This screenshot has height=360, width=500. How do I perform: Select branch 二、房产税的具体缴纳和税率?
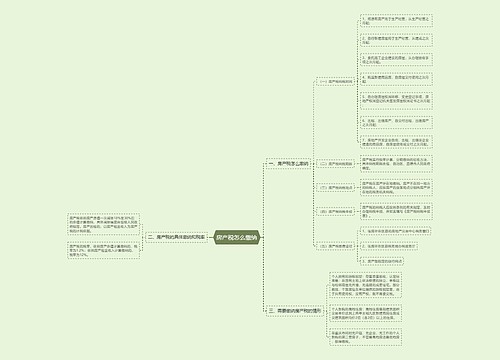[x=176, y=237]
